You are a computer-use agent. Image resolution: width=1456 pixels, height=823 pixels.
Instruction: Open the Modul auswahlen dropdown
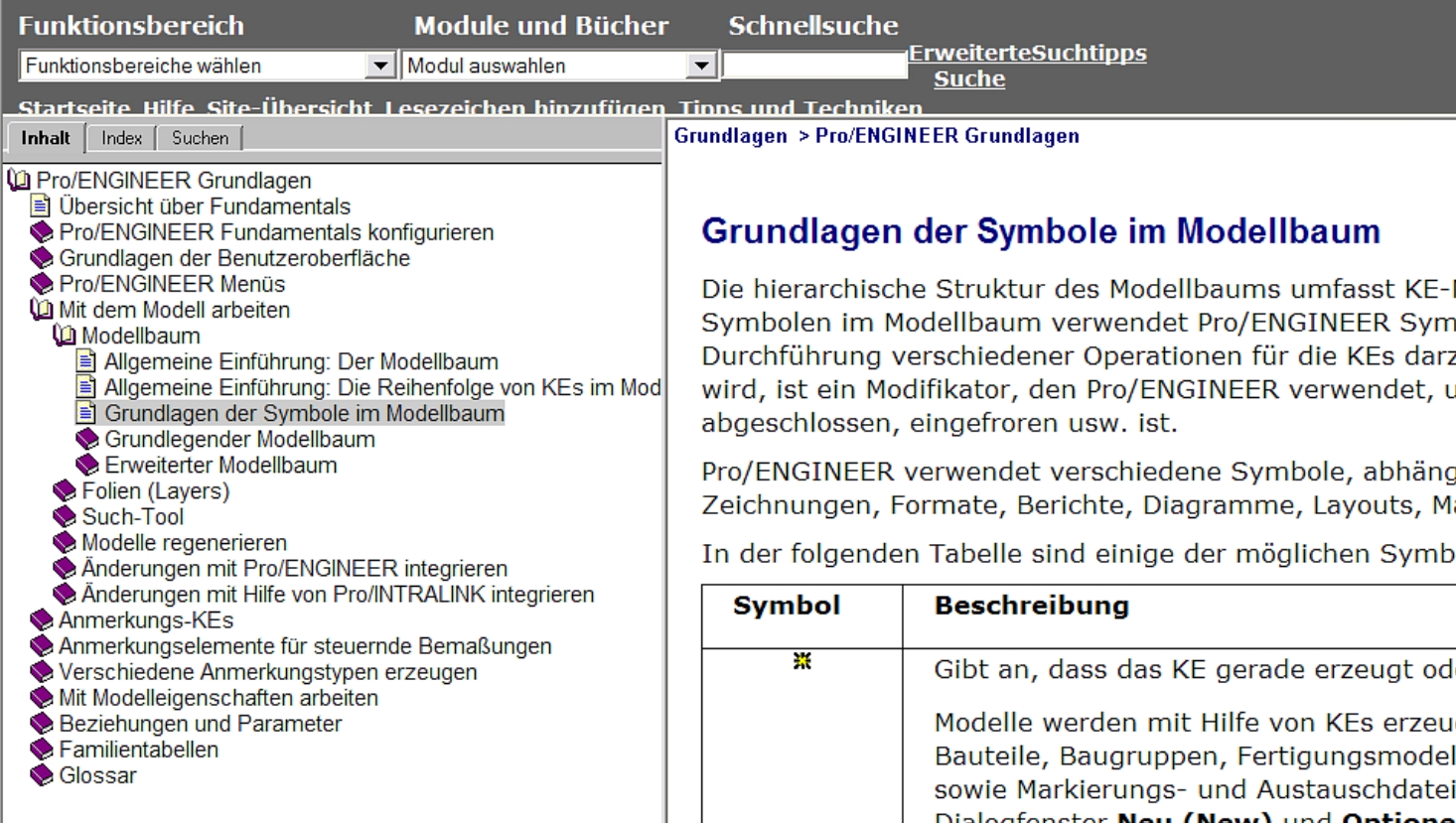(x=559, y=66)
